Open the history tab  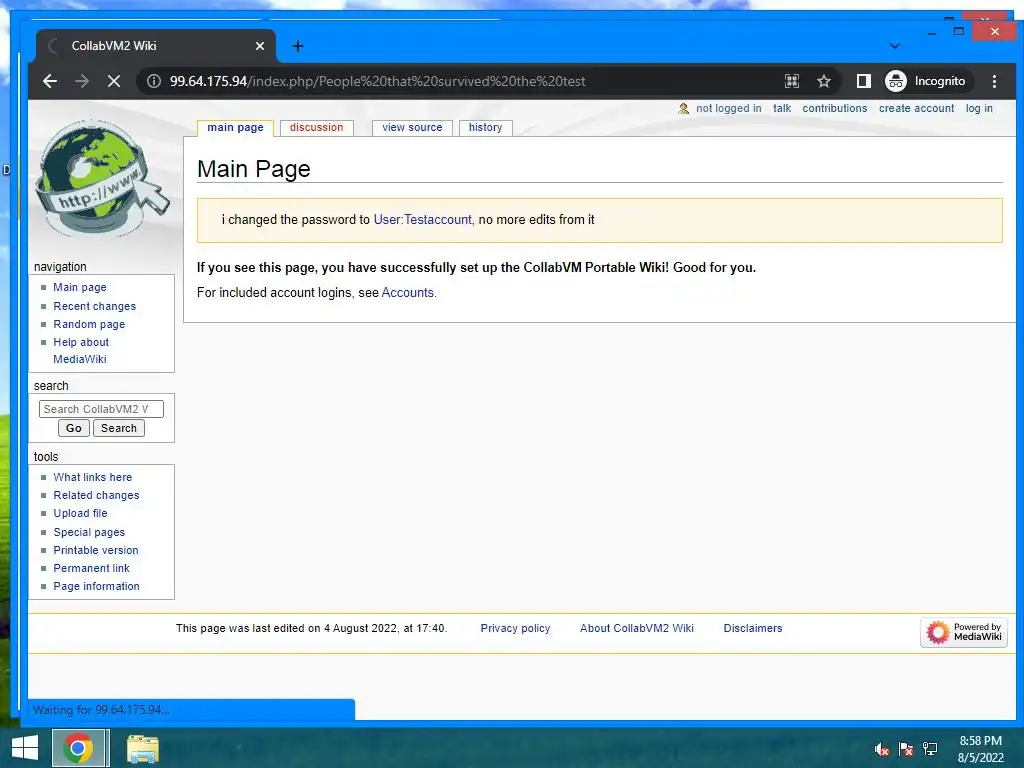click(485, 127)
